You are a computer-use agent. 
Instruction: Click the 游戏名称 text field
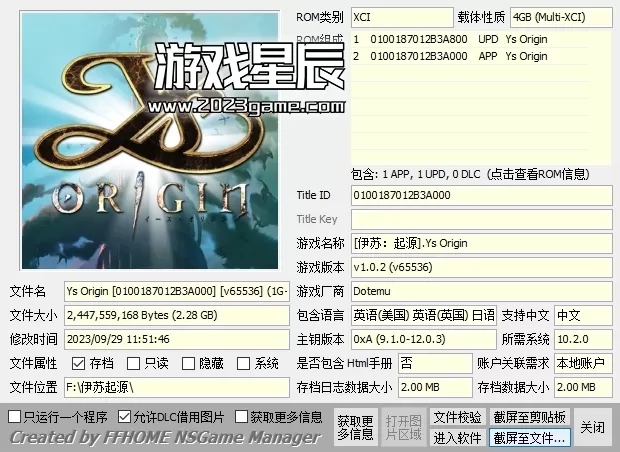(481, 243)
